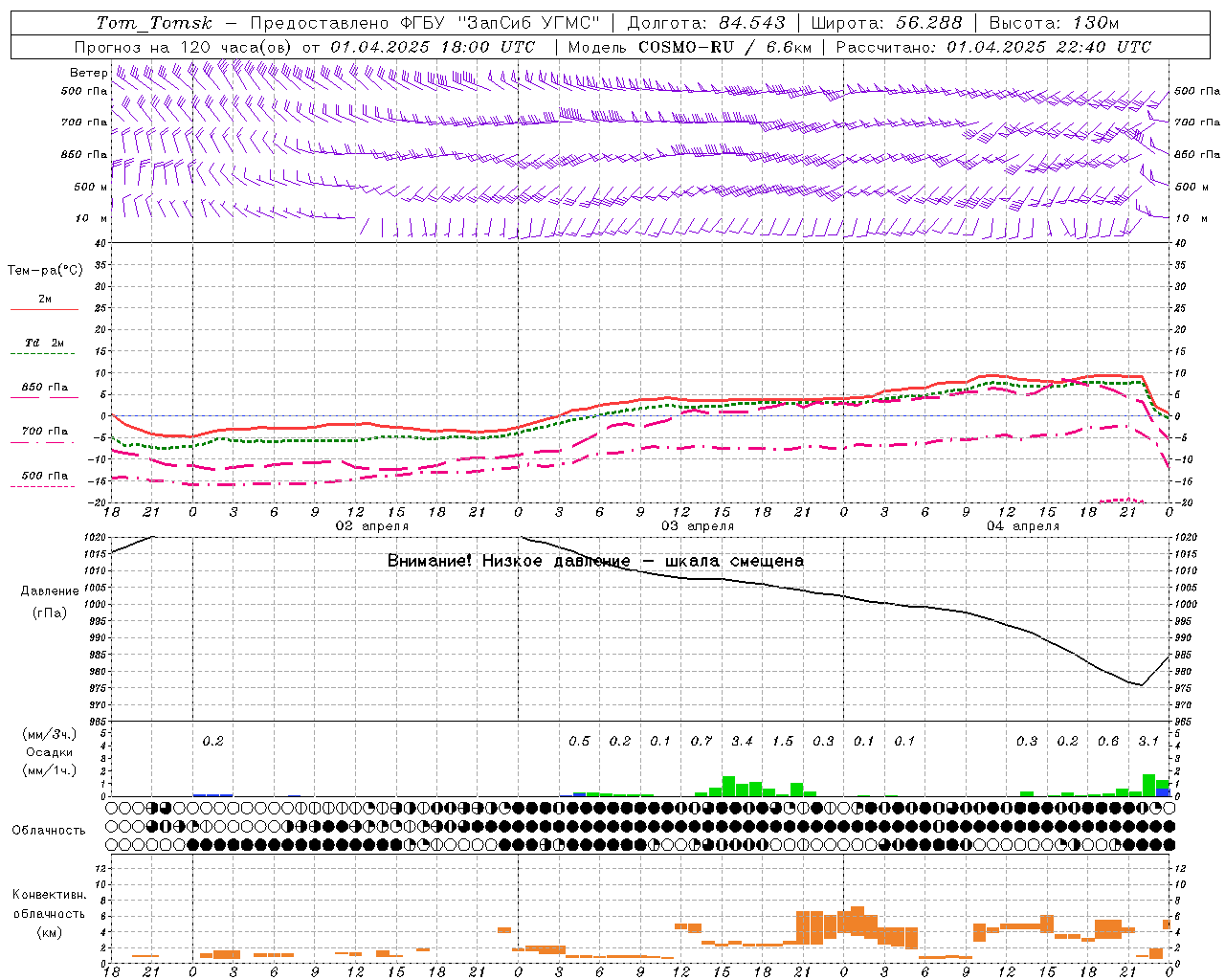
Task: Click the "Tom_Tomsk" station title
Action: [x=154, y=23]
